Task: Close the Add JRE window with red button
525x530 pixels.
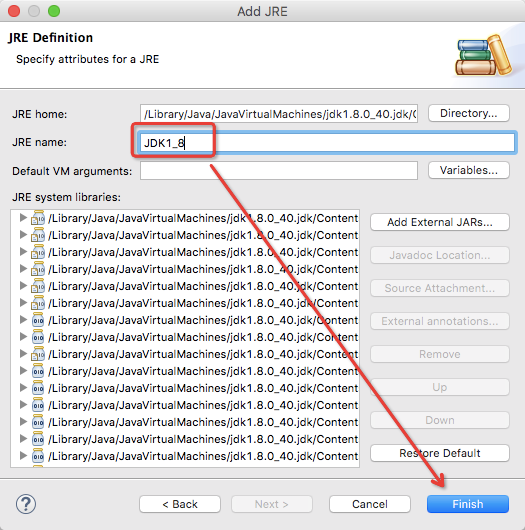Action: click(x=14, y=11)
